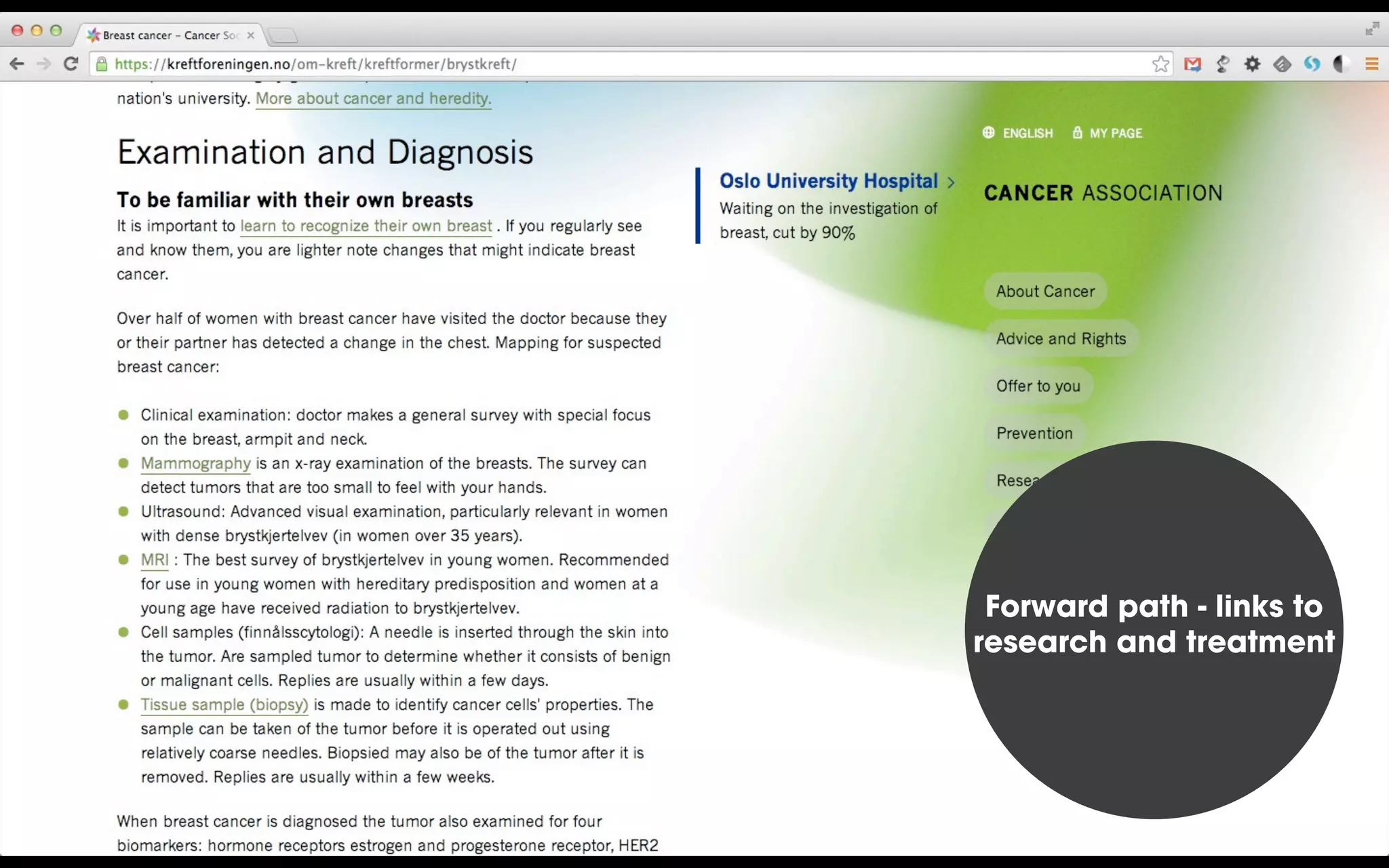The width and height of the screenshot is (1389, 868).
Task: Click the Examination and Diagnosis heading
Action: (325, 152)
